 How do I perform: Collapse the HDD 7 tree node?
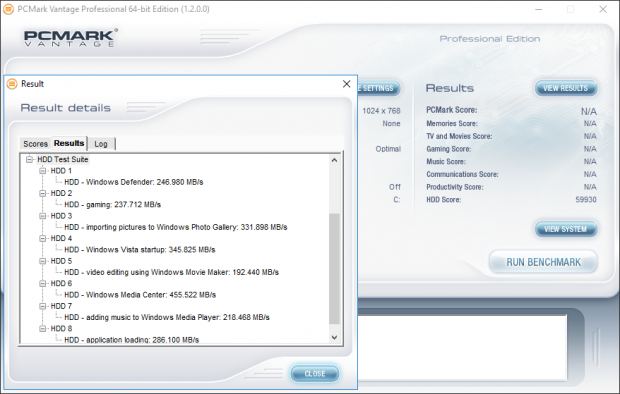(x=42, y=306)
